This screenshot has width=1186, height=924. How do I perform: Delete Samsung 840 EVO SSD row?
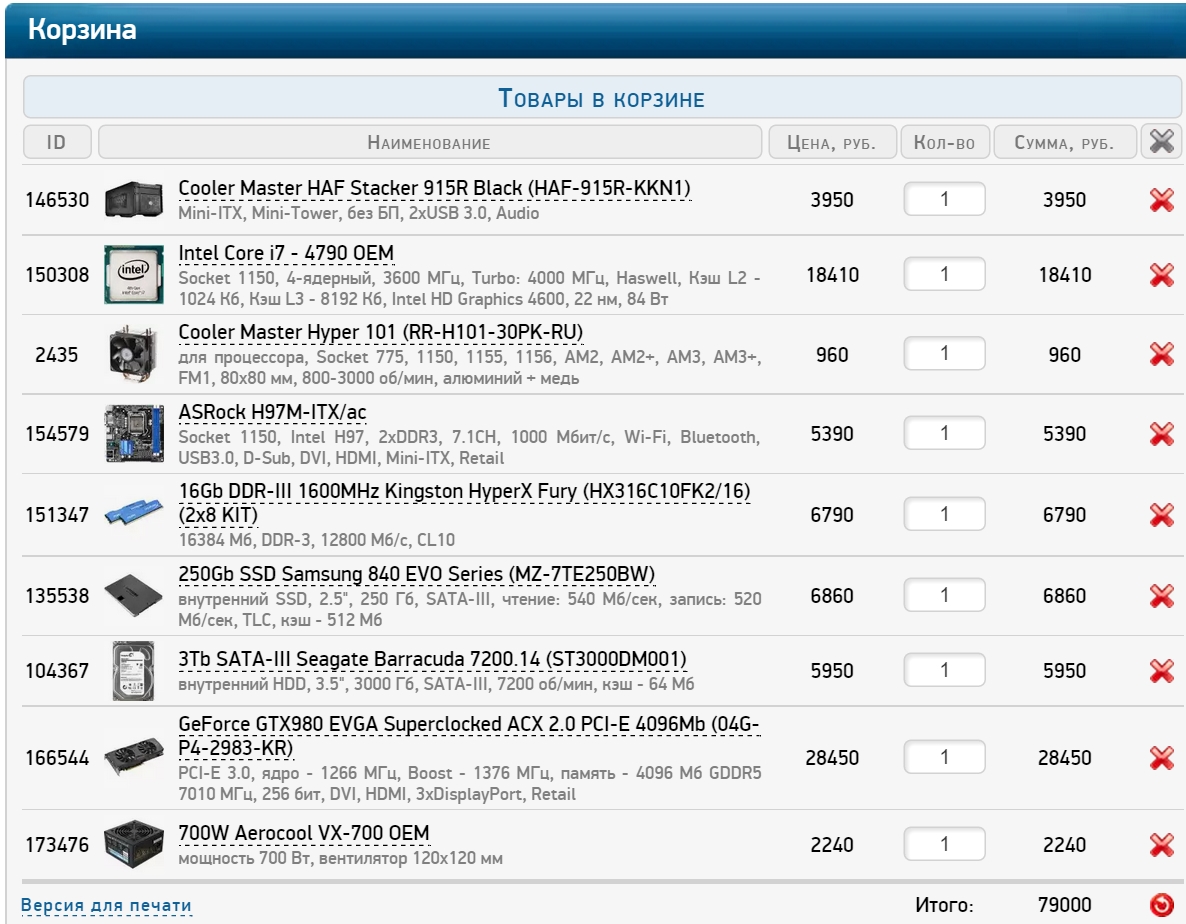(1161, 596)
